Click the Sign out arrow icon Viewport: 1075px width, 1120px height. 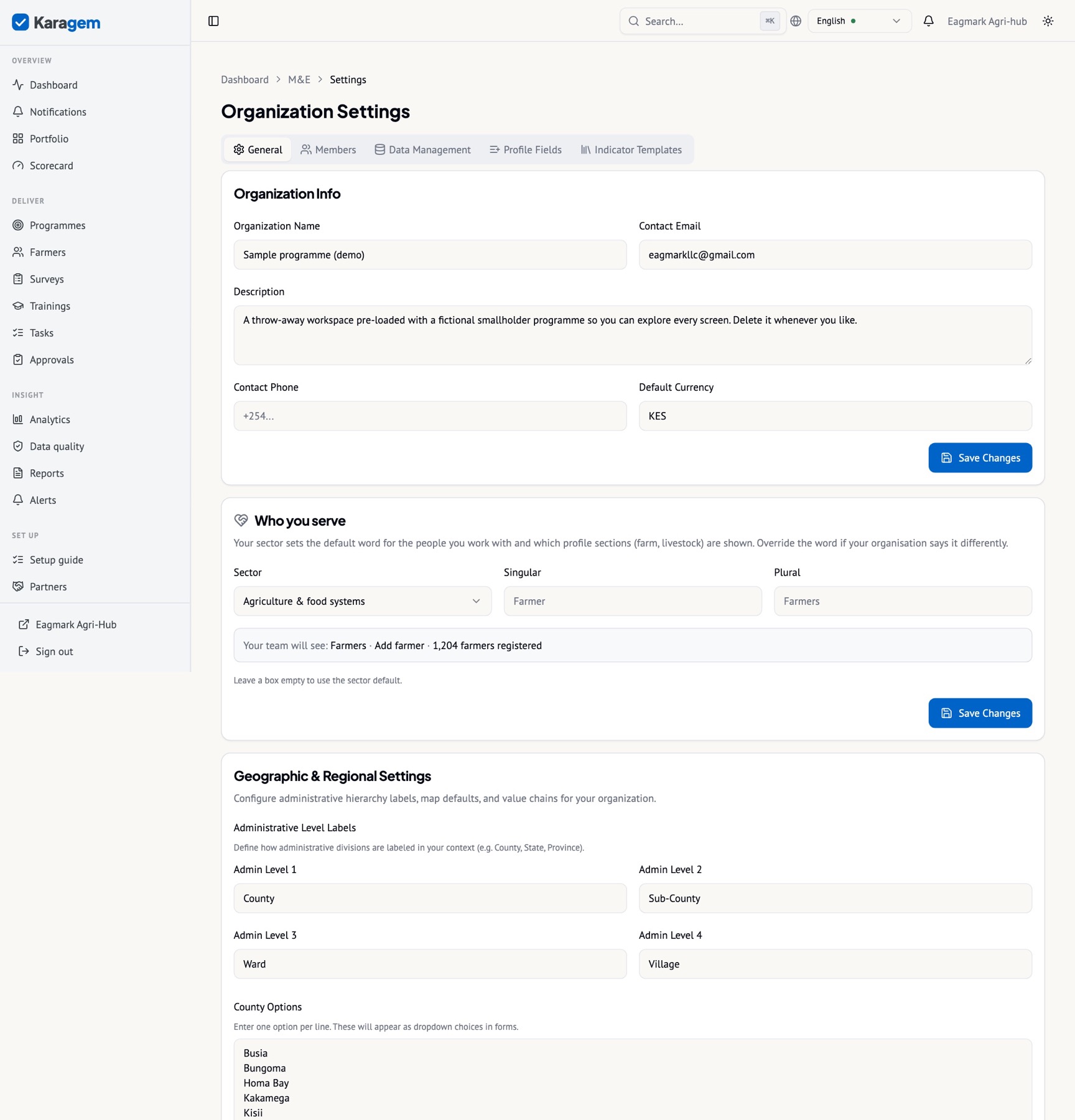[x=24, y=651]
